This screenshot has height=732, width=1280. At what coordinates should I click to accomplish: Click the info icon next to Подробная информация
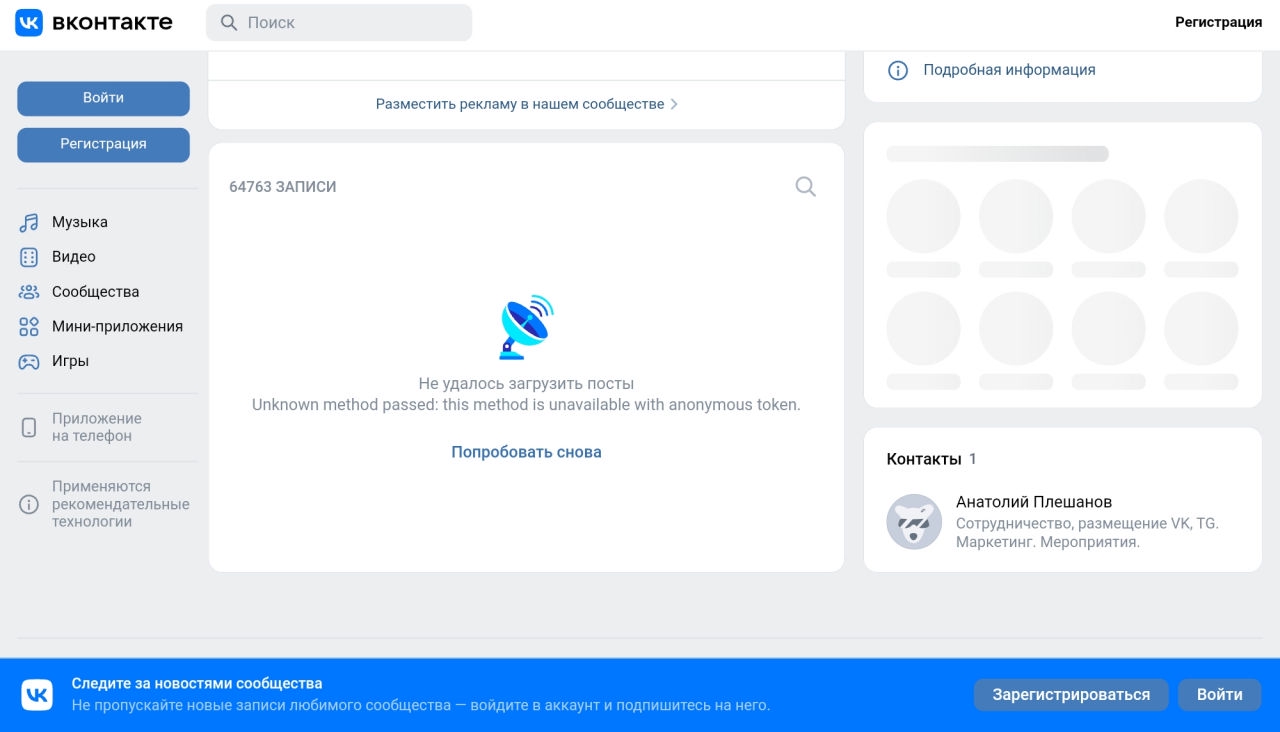click(x=898, y=70)
